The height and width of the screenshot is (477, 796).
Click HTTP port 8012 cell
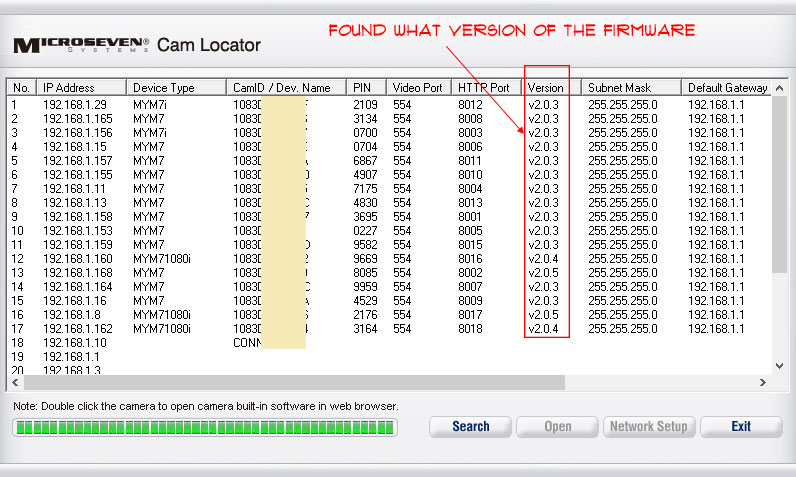pos(471,105)
